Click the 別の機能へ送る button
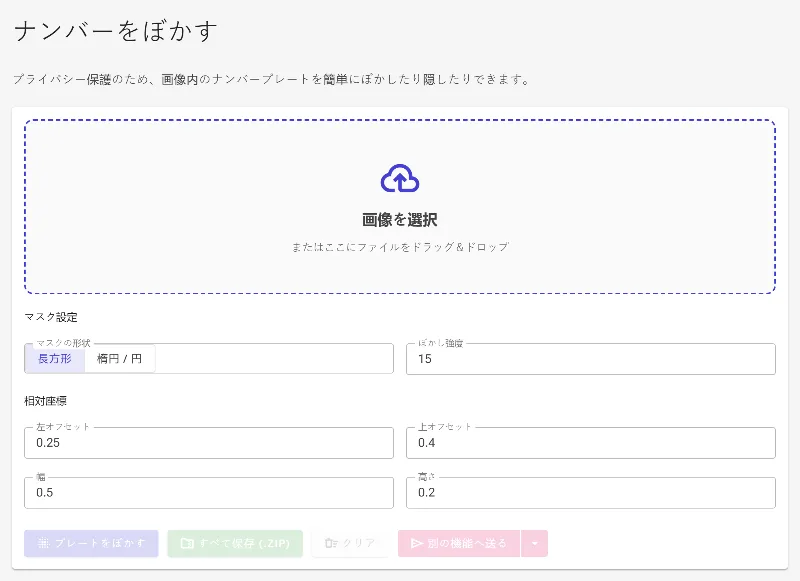This screenshot has width=800, height=581. (459, 543)
